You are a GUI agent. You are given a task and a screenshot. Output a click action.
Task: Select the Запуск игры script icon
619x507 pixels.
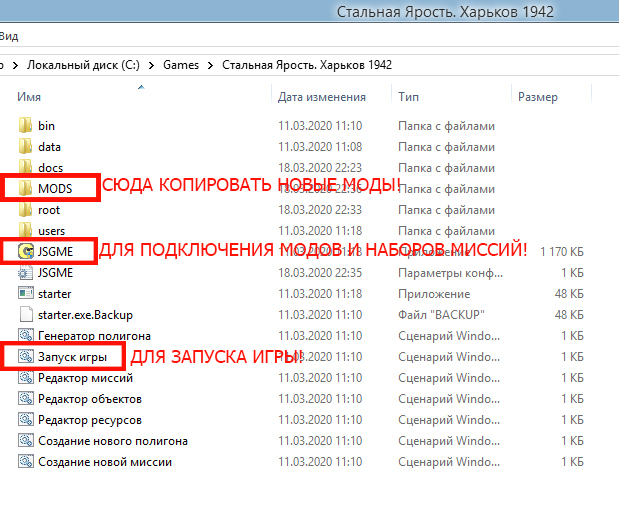(x=26, y=357)
